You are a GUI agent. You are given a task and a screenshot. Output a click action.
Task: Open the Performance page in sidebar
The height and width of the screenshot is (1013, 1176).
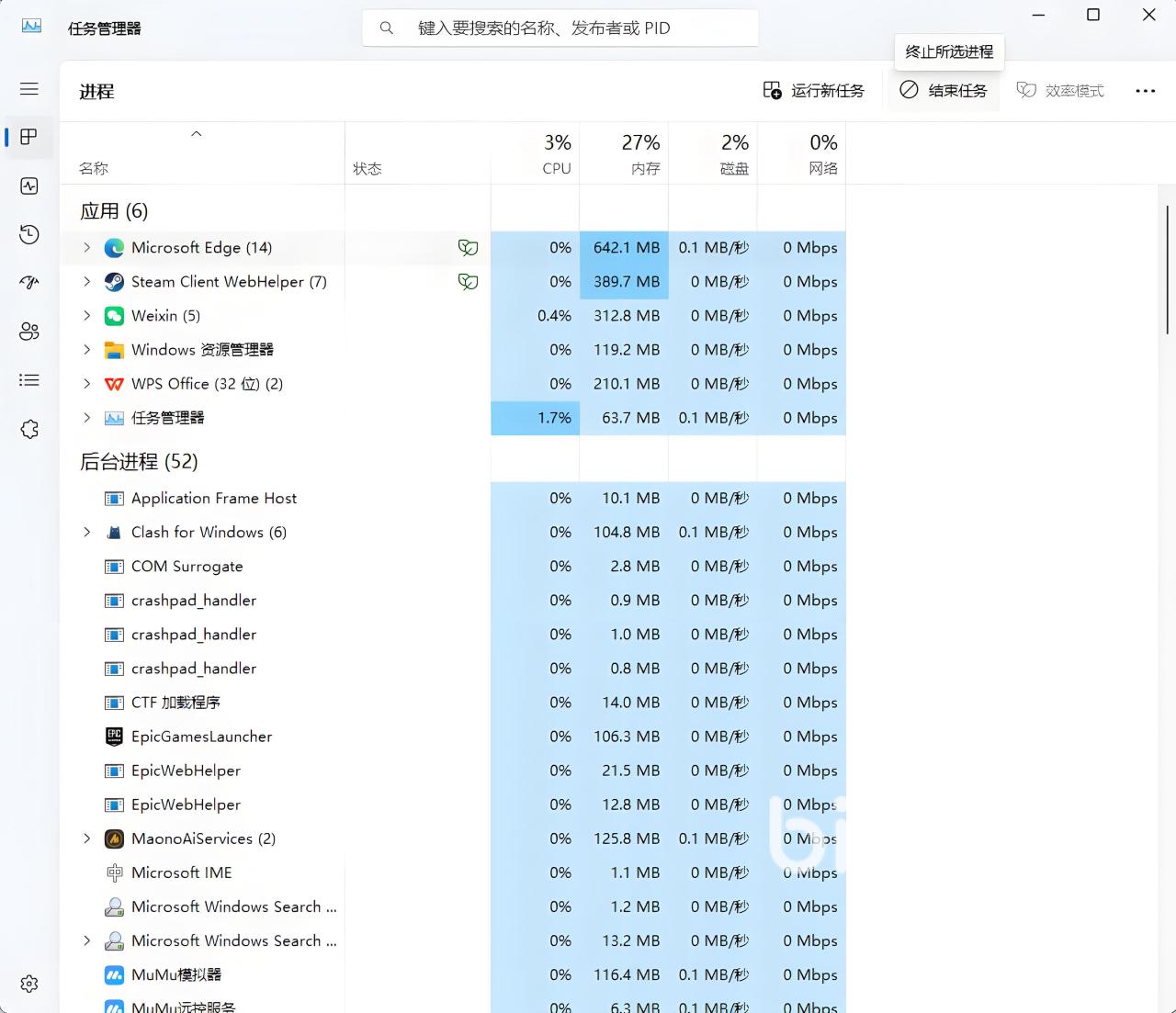pos(29,186)
